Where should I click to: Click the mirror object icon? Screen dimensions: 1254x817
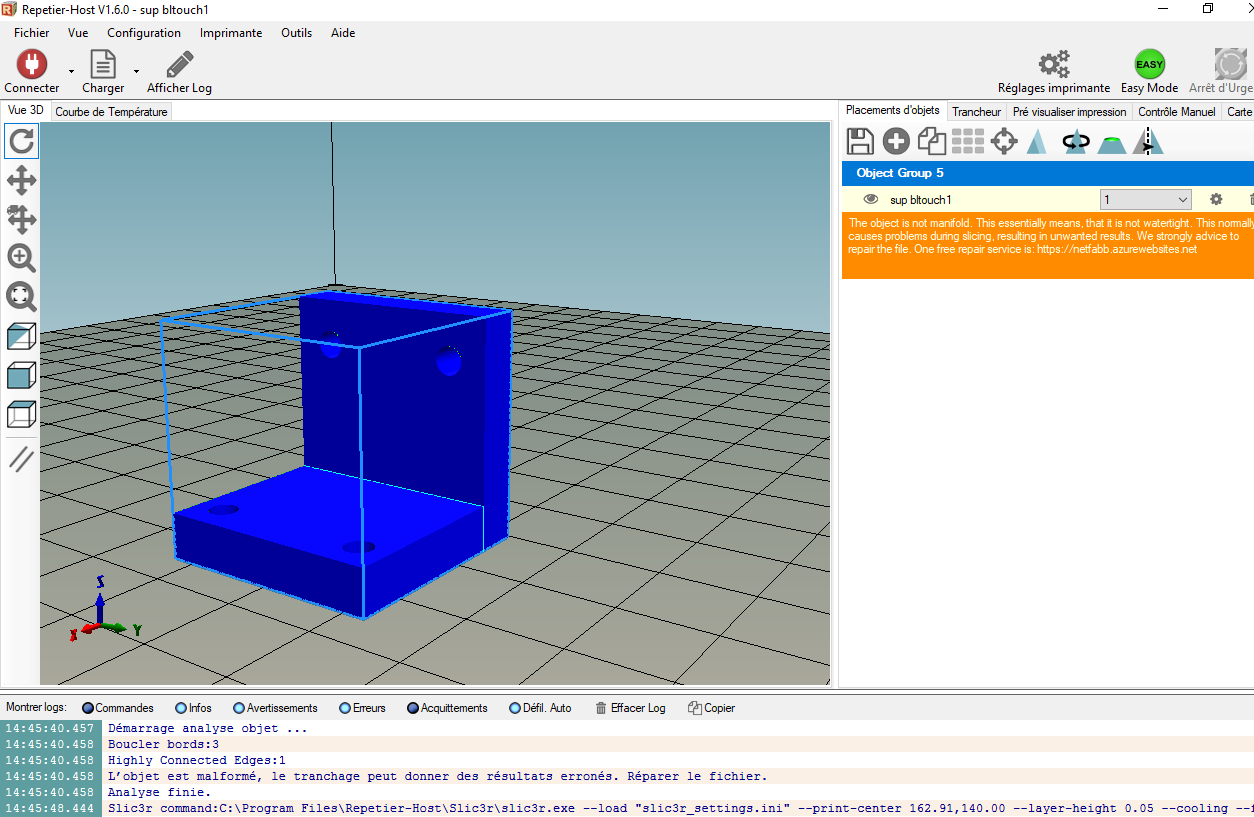1148,141
